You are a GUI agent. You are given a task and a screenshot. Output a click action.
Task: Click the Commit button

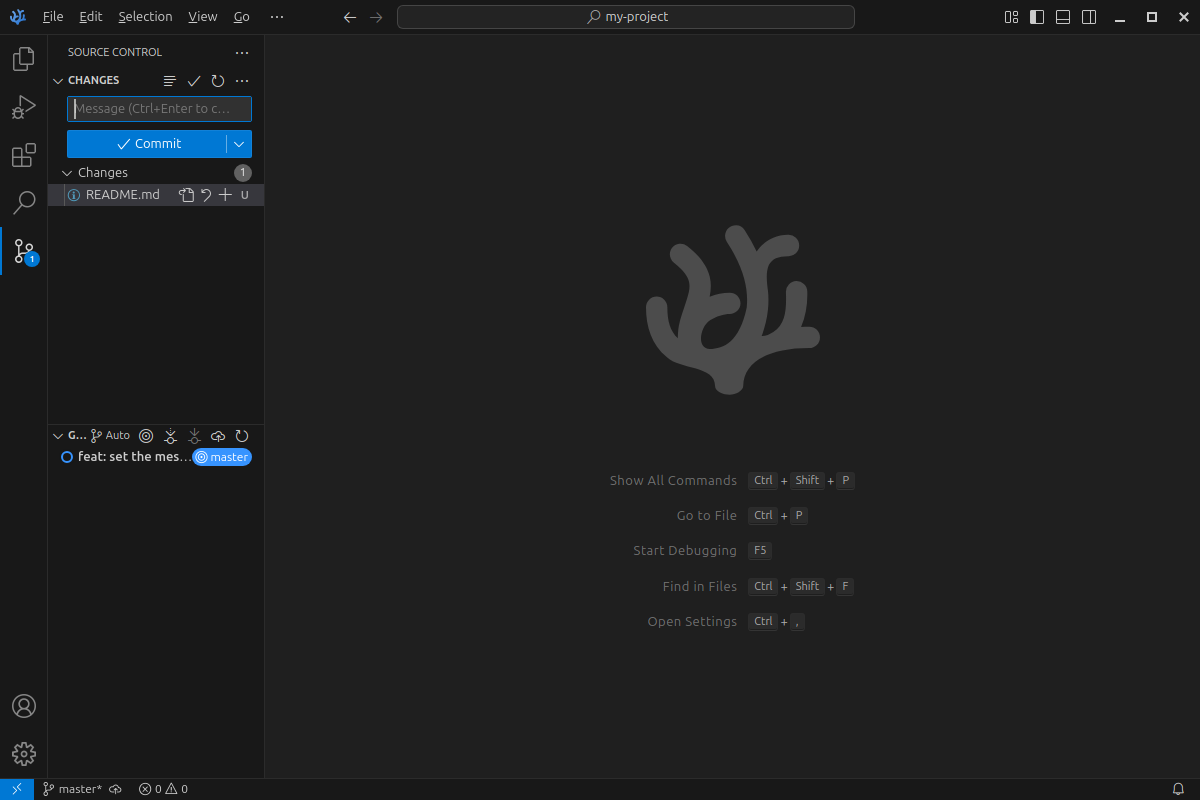148,143
